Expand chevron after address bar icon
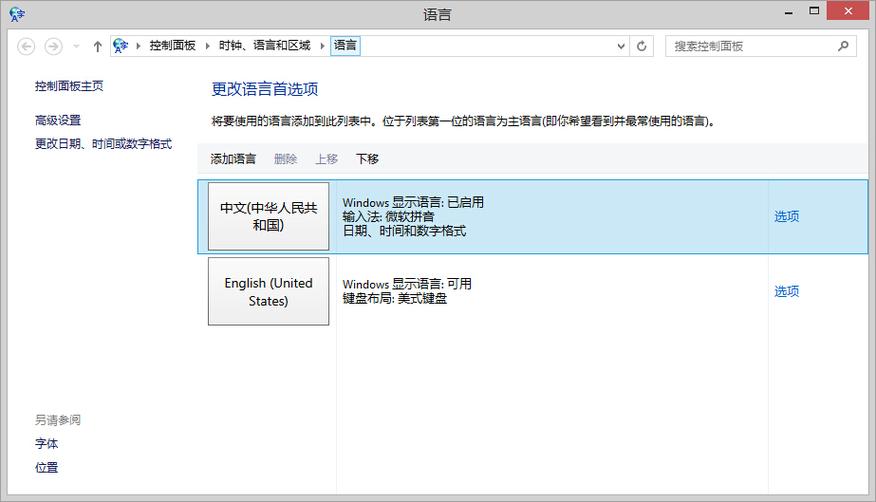 pyautogui.click(x=138, y=46)
